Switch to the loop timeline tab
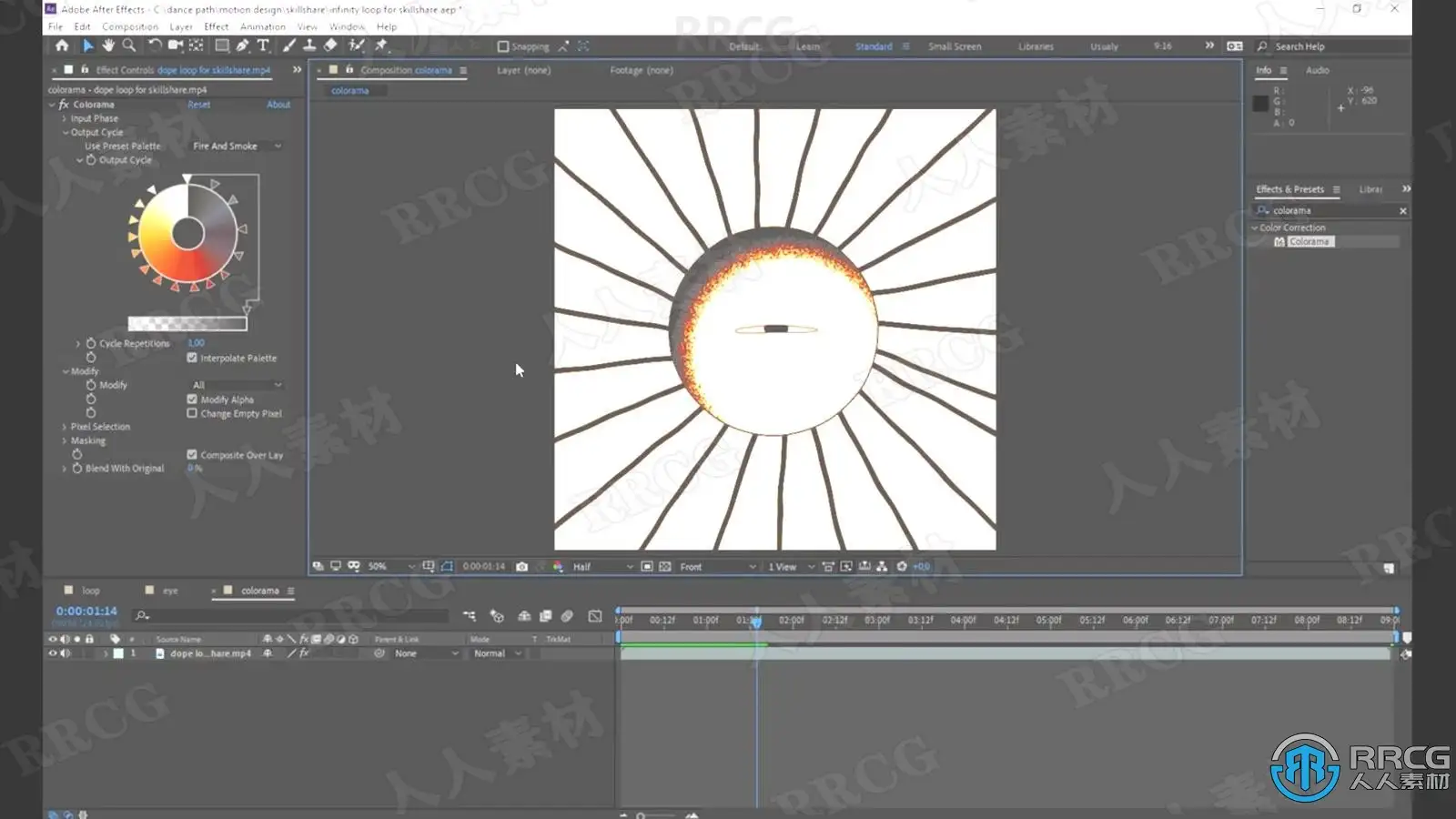The width and height of the screenshot is (1456, 819). click(90, 591)
